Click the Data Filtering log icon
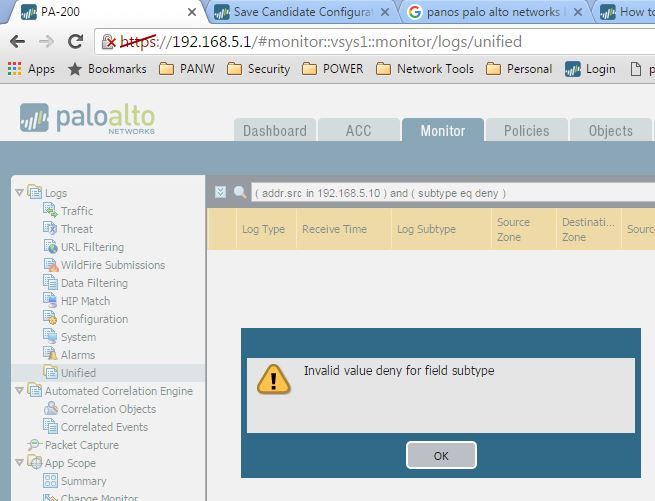 [x=51, y=282]
